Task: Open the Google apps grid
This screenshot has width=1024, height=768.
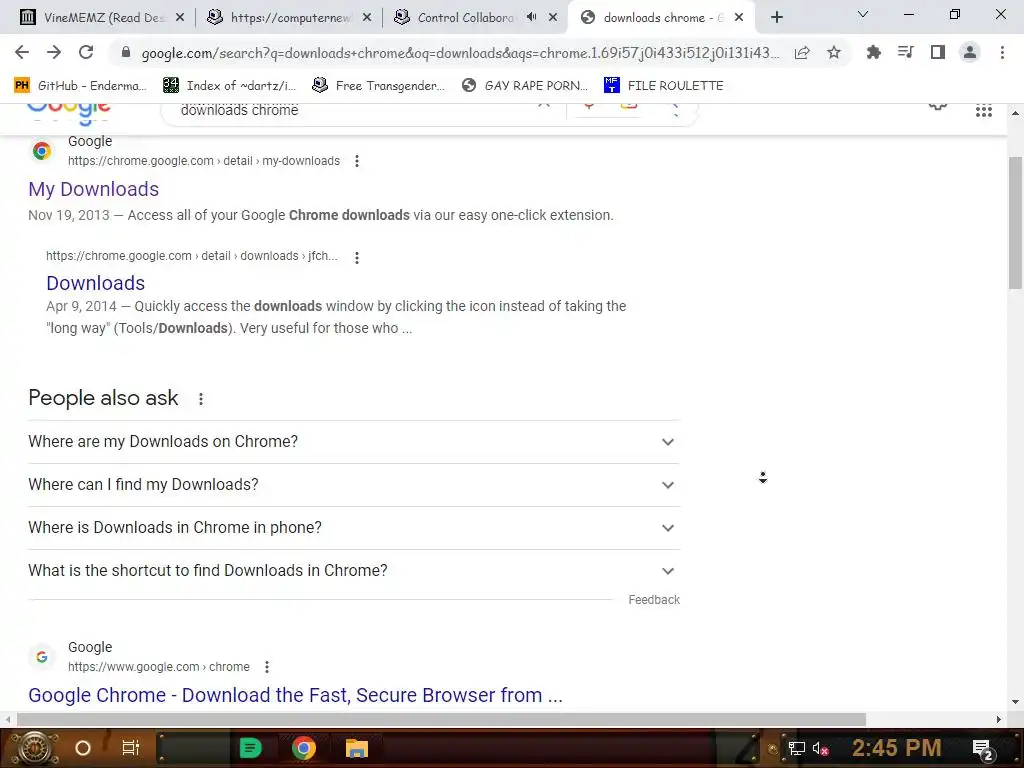Action: point(984,111)
